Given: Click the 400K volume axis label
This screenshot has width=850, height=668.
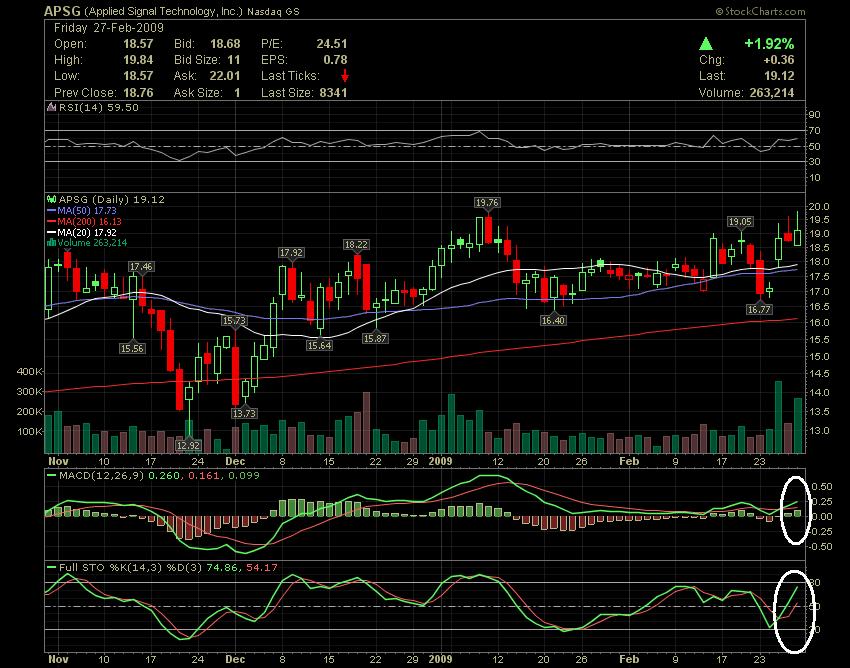Looking at the screenshot, I should pyautogui.click(x=29, y=372).
